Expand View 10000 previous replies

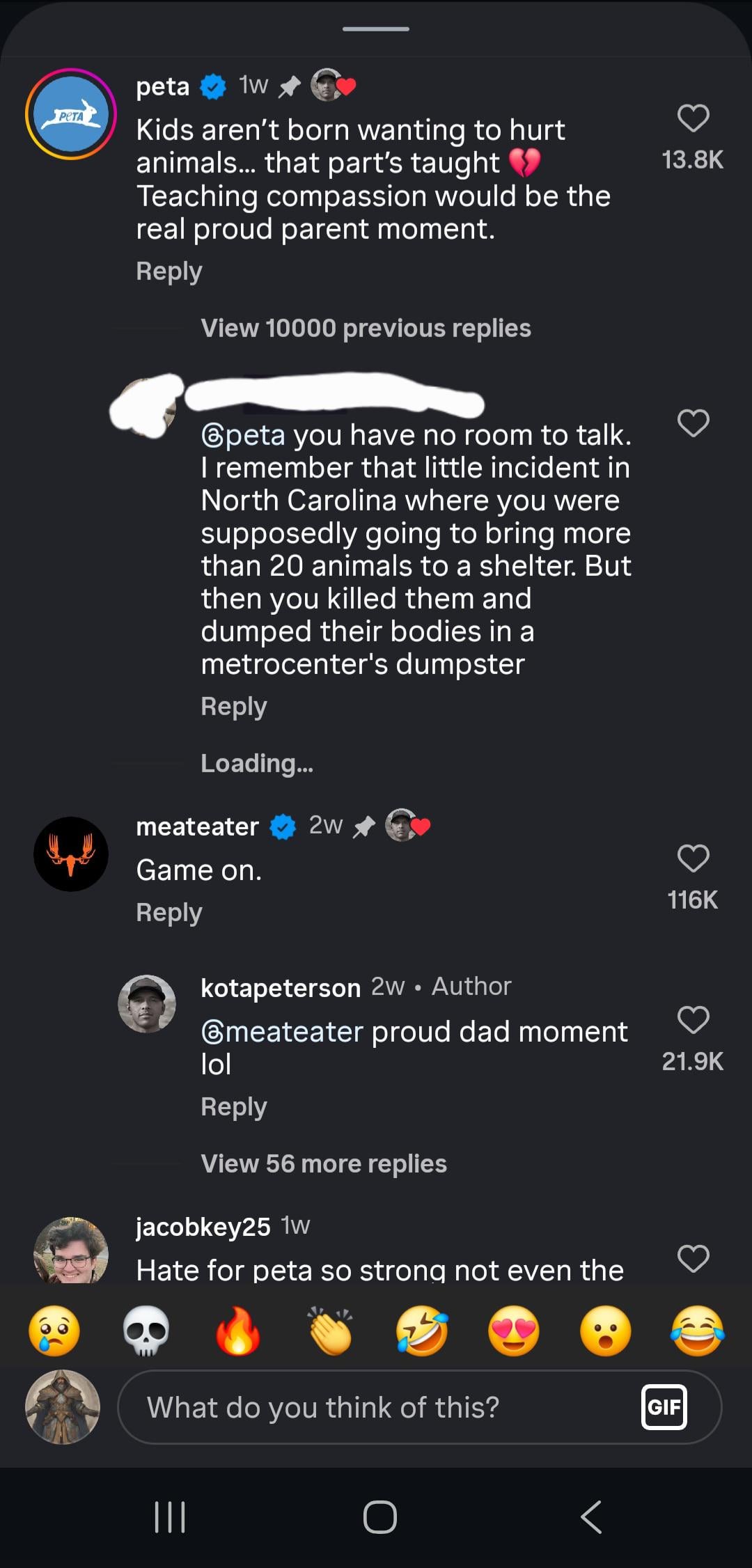(x=366, y=328)
